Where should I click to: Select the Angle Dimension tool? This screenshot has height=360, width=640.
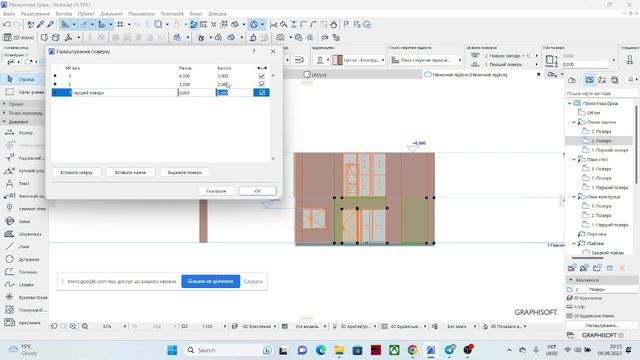pos(22,171)
